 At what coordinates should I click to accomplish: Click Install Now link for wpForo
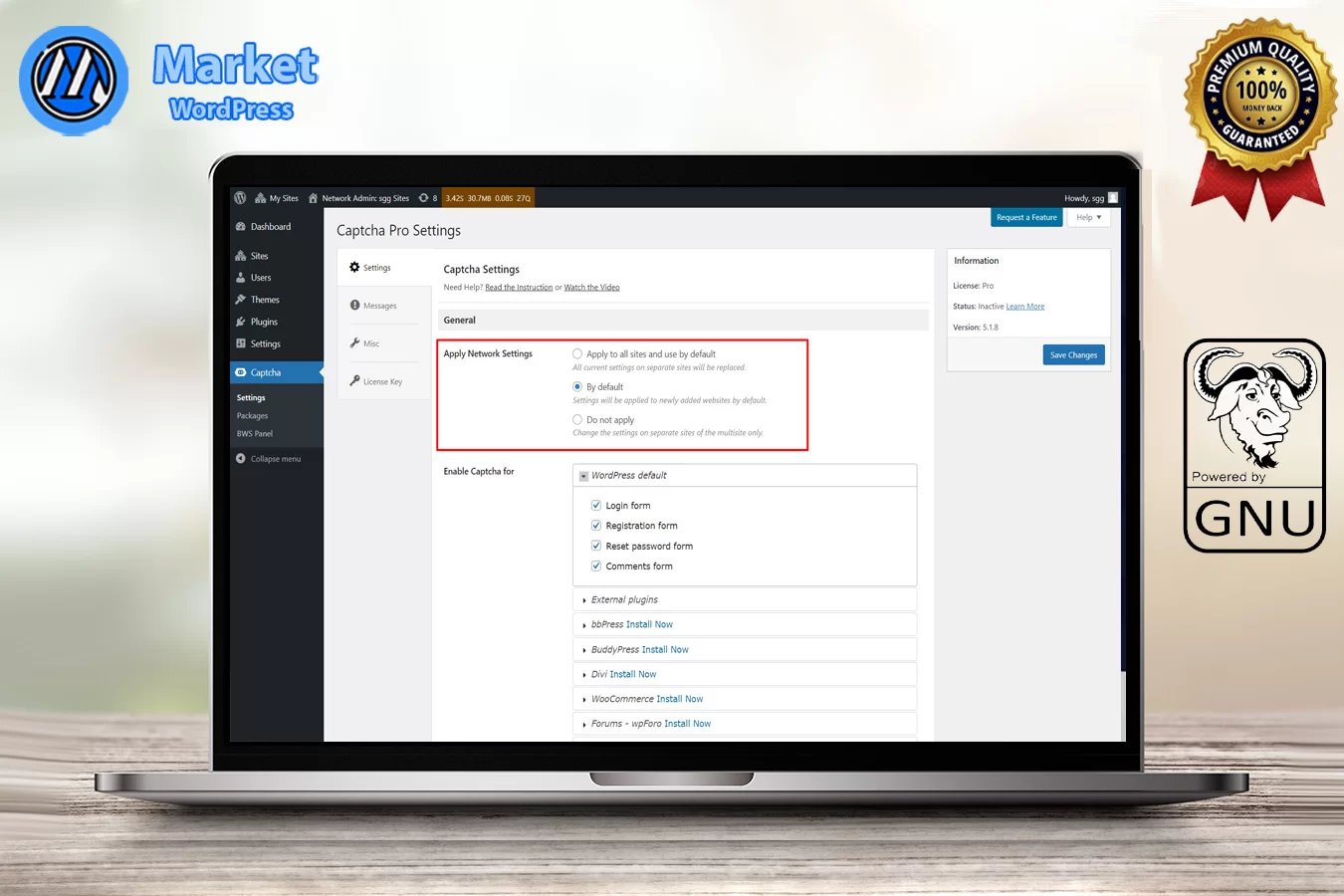pyautogui.click(x=688, y=724)
